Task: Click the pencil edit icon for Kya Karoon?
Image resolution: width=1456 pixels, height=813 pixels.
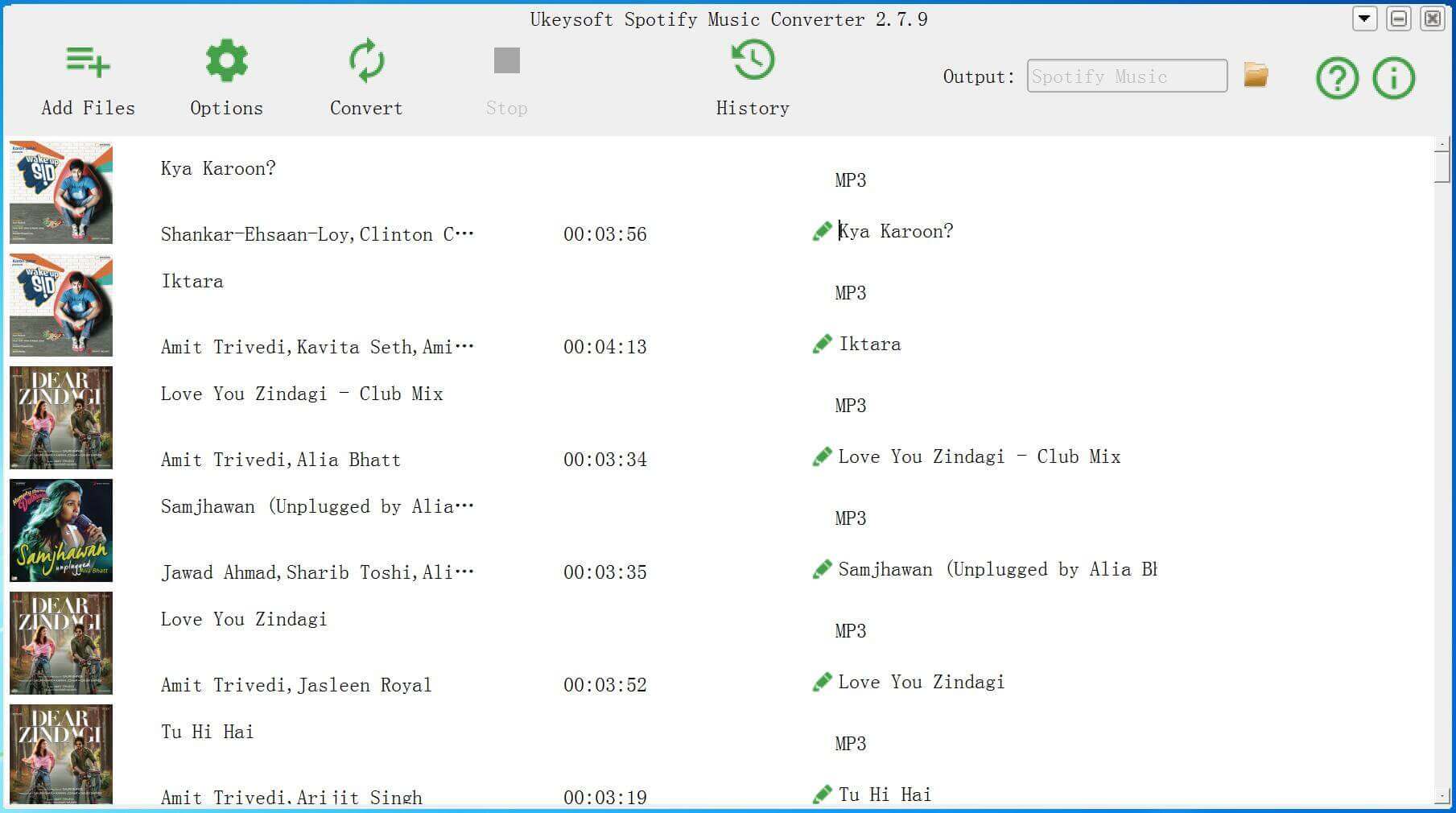Action: coord(822,232)
